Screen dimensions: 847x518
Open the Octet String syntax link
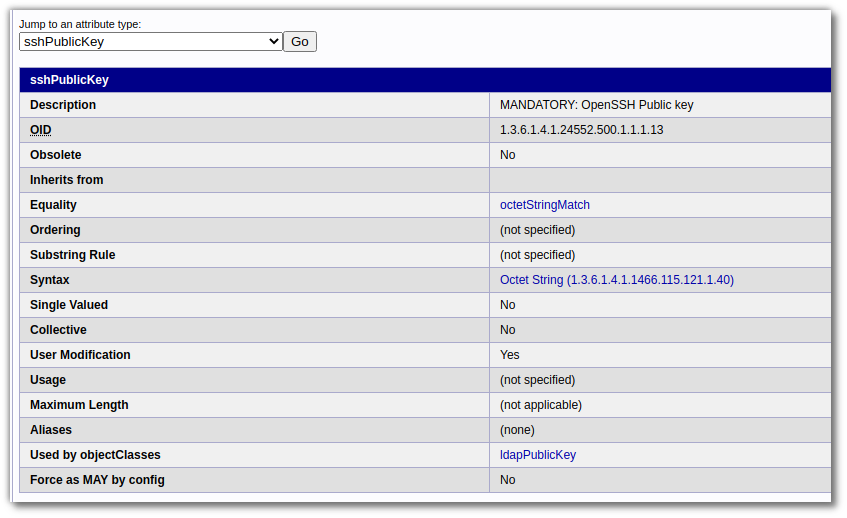(x=616, y=280)
